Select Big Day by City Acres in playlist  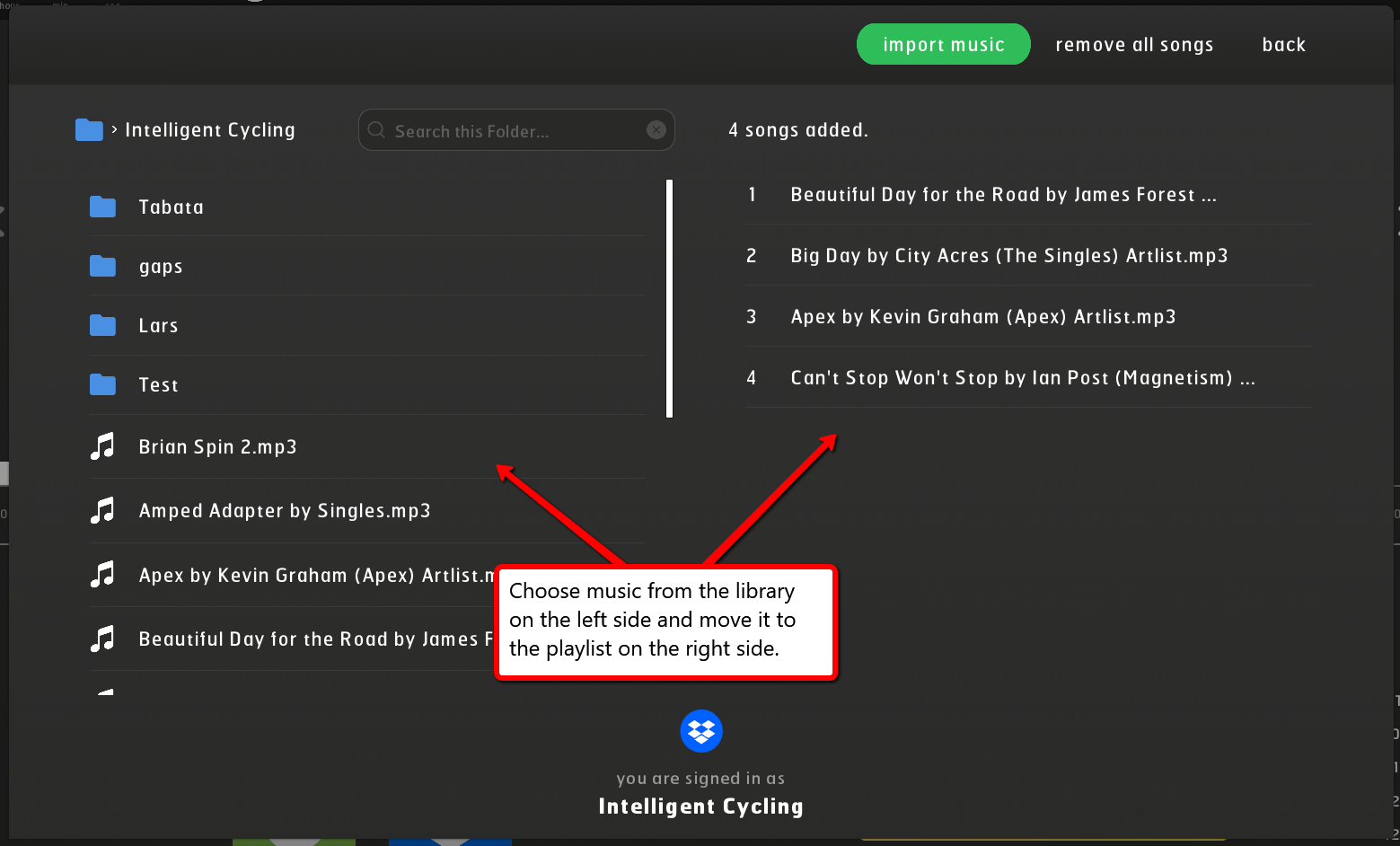pos(1008,256)
